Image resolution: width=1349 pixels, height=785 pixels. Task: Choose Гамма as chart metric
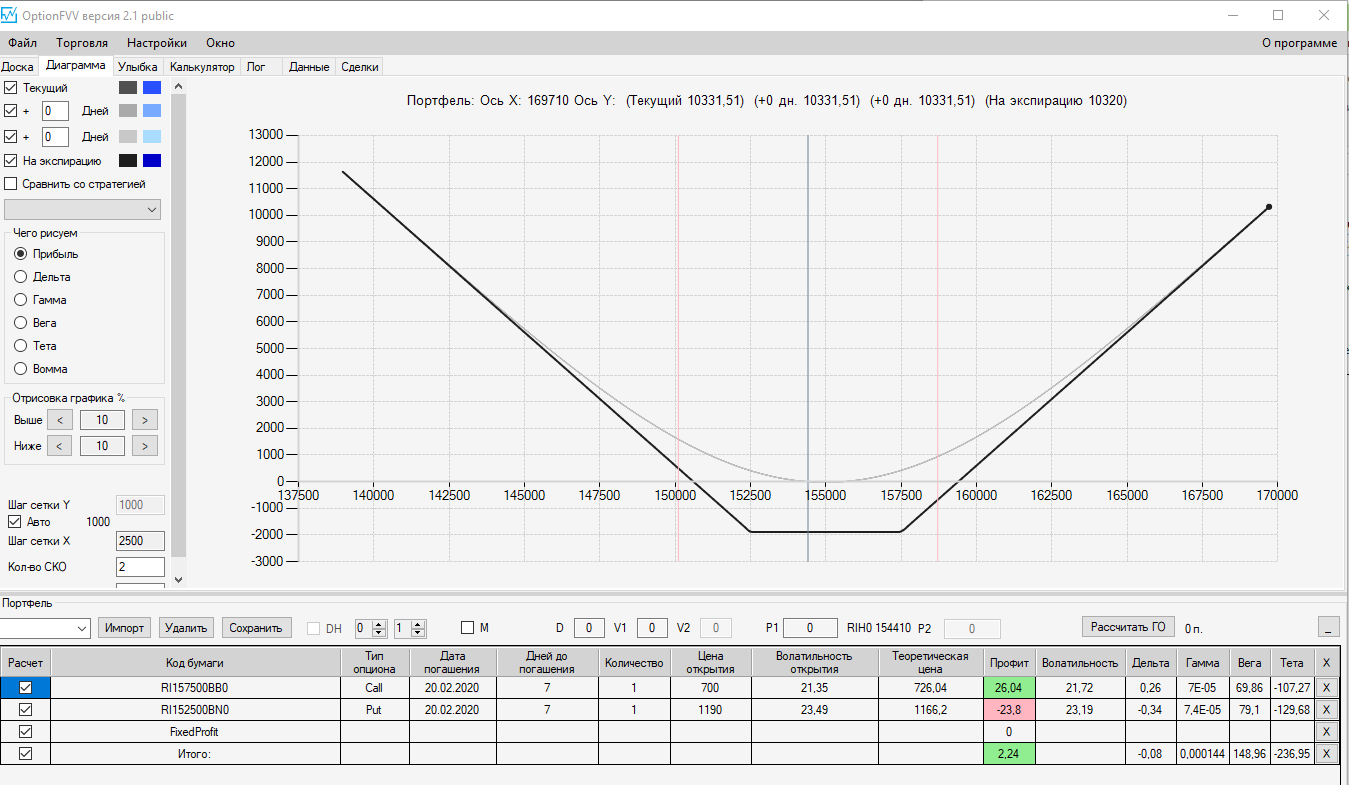click(20, 300)
